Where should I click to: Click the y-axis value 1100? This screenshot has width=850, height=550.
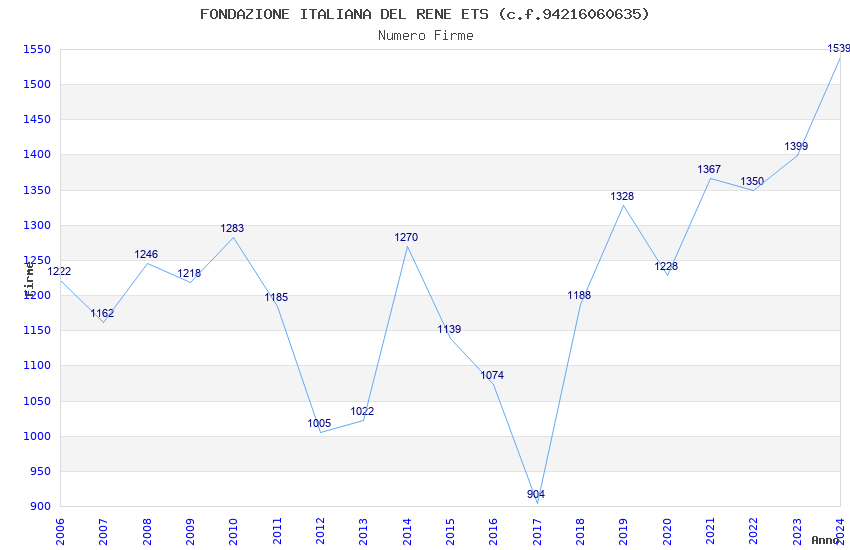[37, 366]
